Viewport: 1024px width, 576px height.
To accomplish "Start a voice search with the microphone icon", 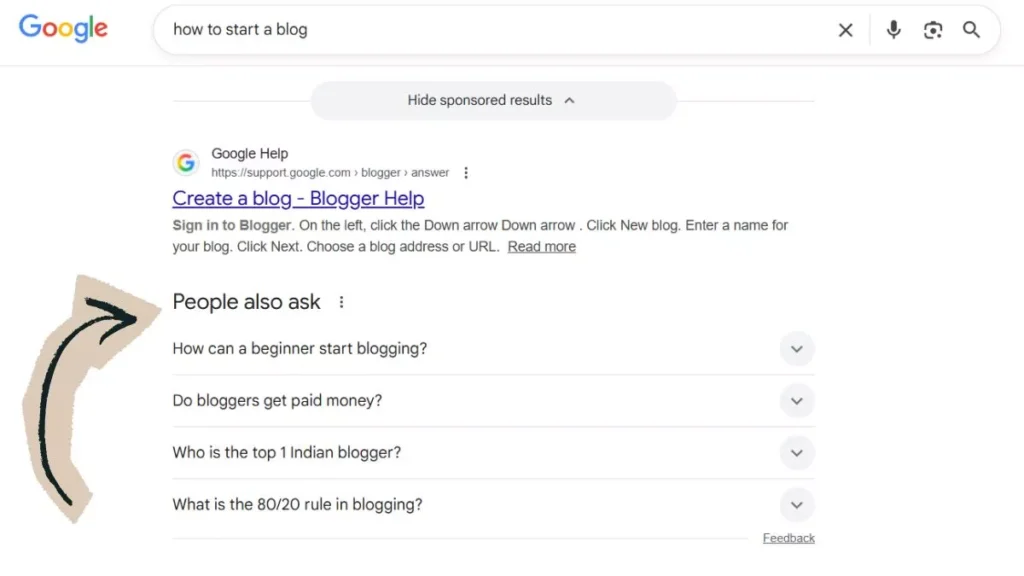I will pos(893,30).
